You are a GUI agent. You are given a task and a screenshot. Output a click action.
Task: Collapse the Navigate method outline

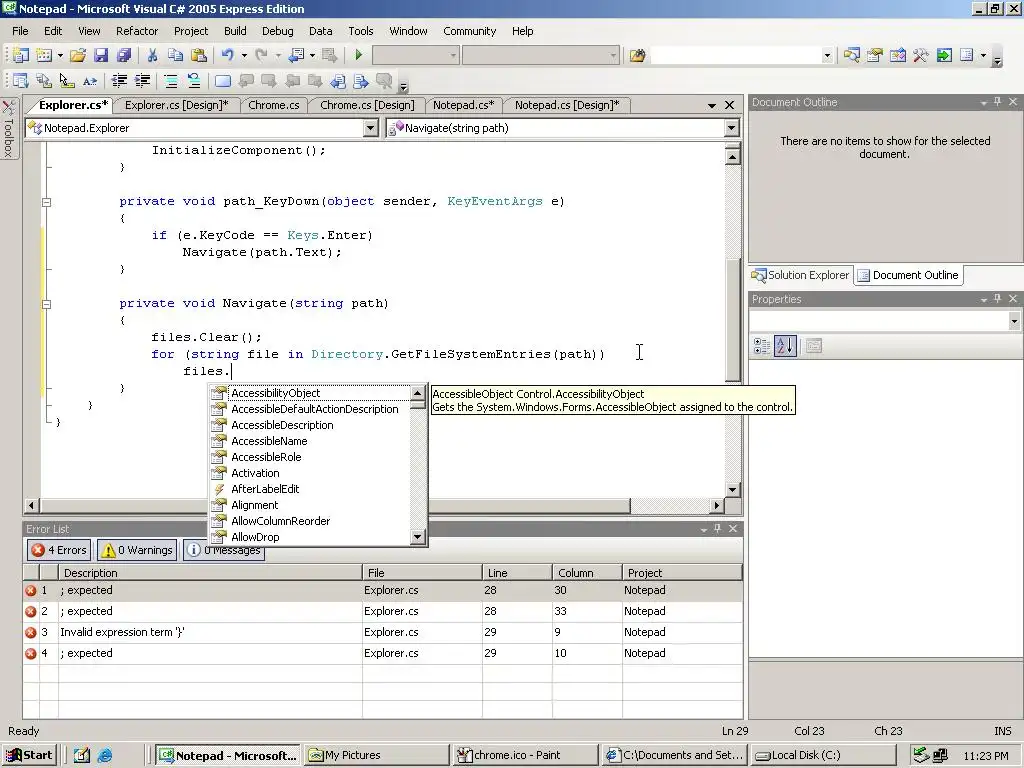click(x=46, y=304)
